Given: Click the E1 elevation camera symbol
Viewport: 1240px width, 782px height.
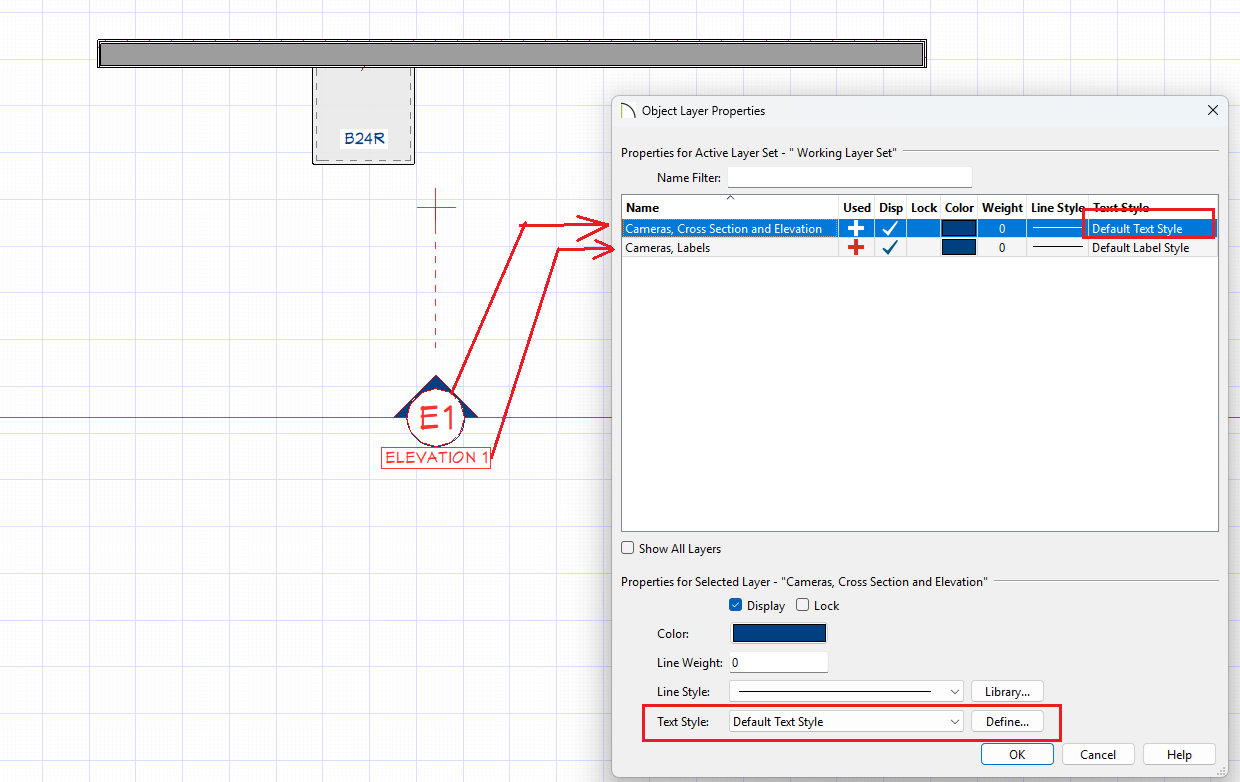Looking at the screenshot, I should click(436, 418).
